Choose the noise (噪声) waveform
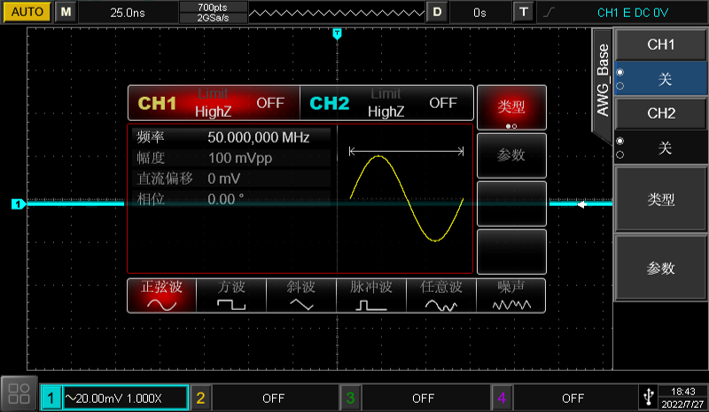The width and height of the screenshot is (709, 412). 511,295
